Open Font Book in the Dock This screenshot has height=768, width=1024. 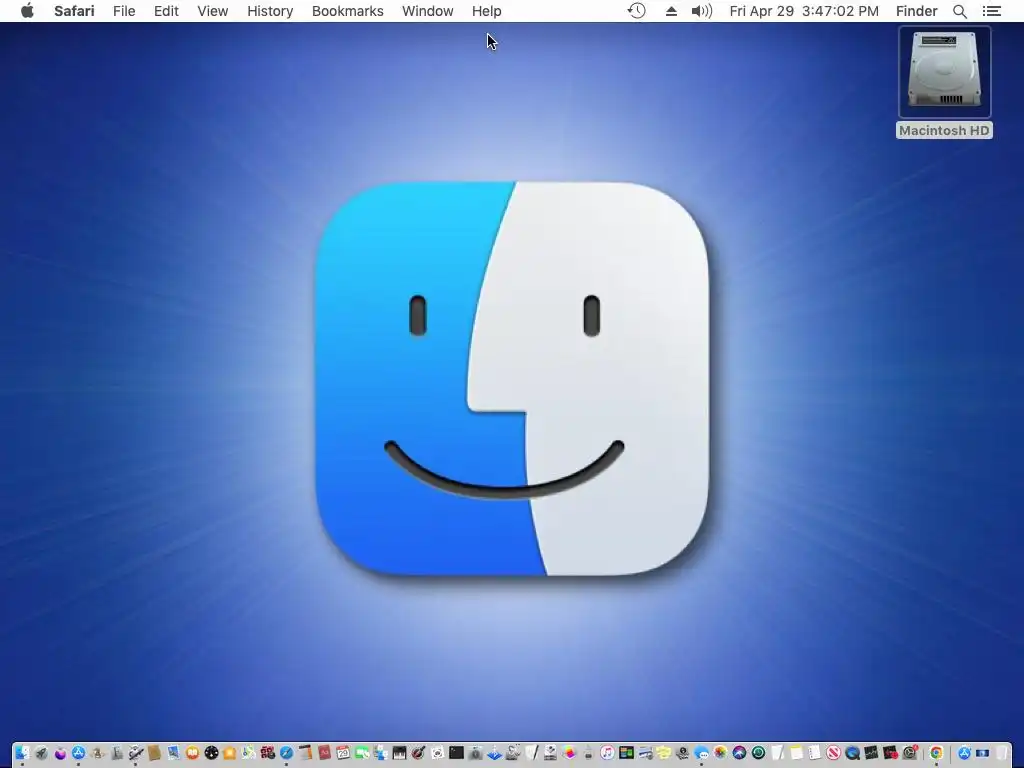click(117, 753)
